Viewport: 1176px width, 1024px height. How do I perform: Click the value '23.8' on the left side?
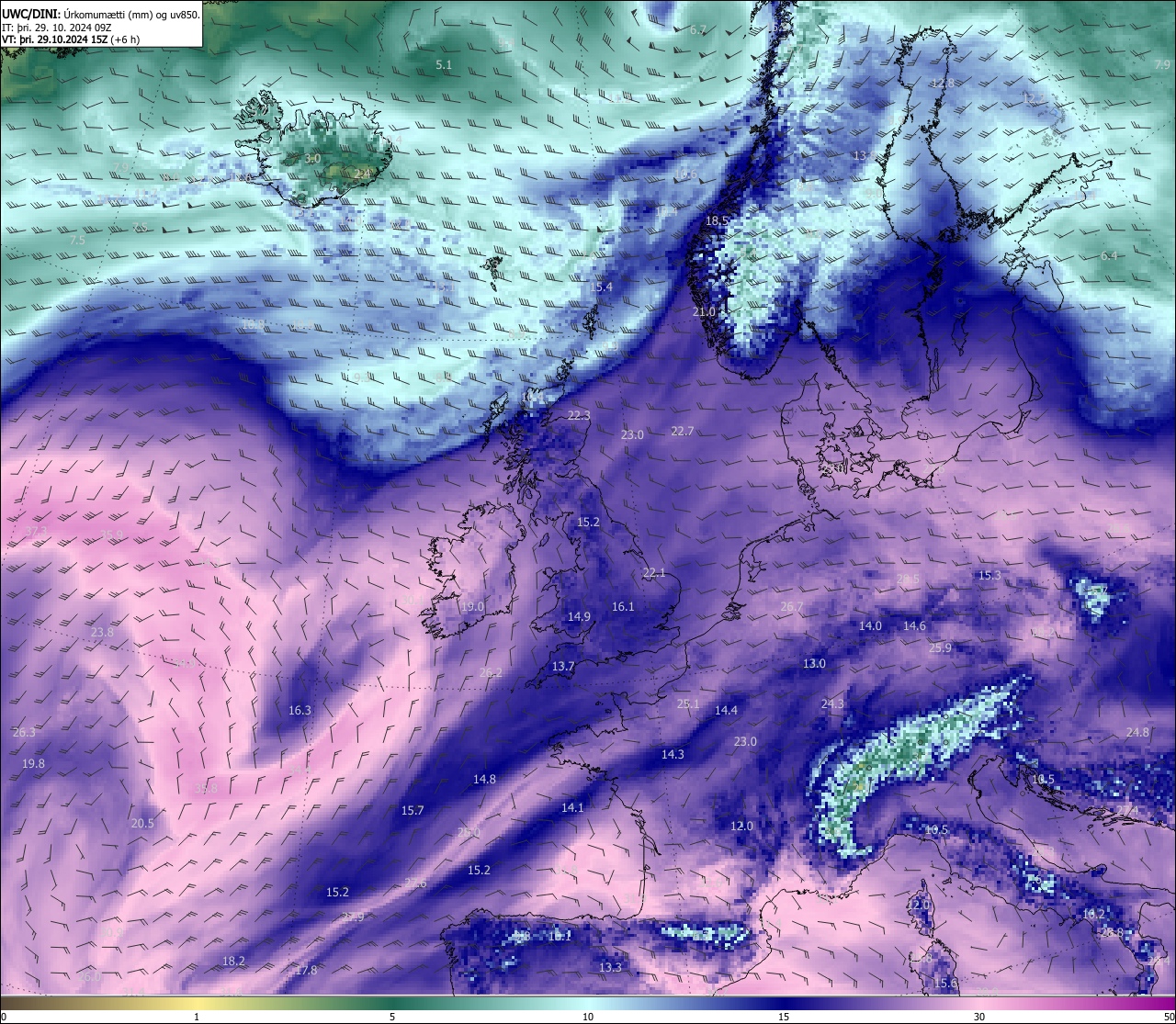click(103, 633)
